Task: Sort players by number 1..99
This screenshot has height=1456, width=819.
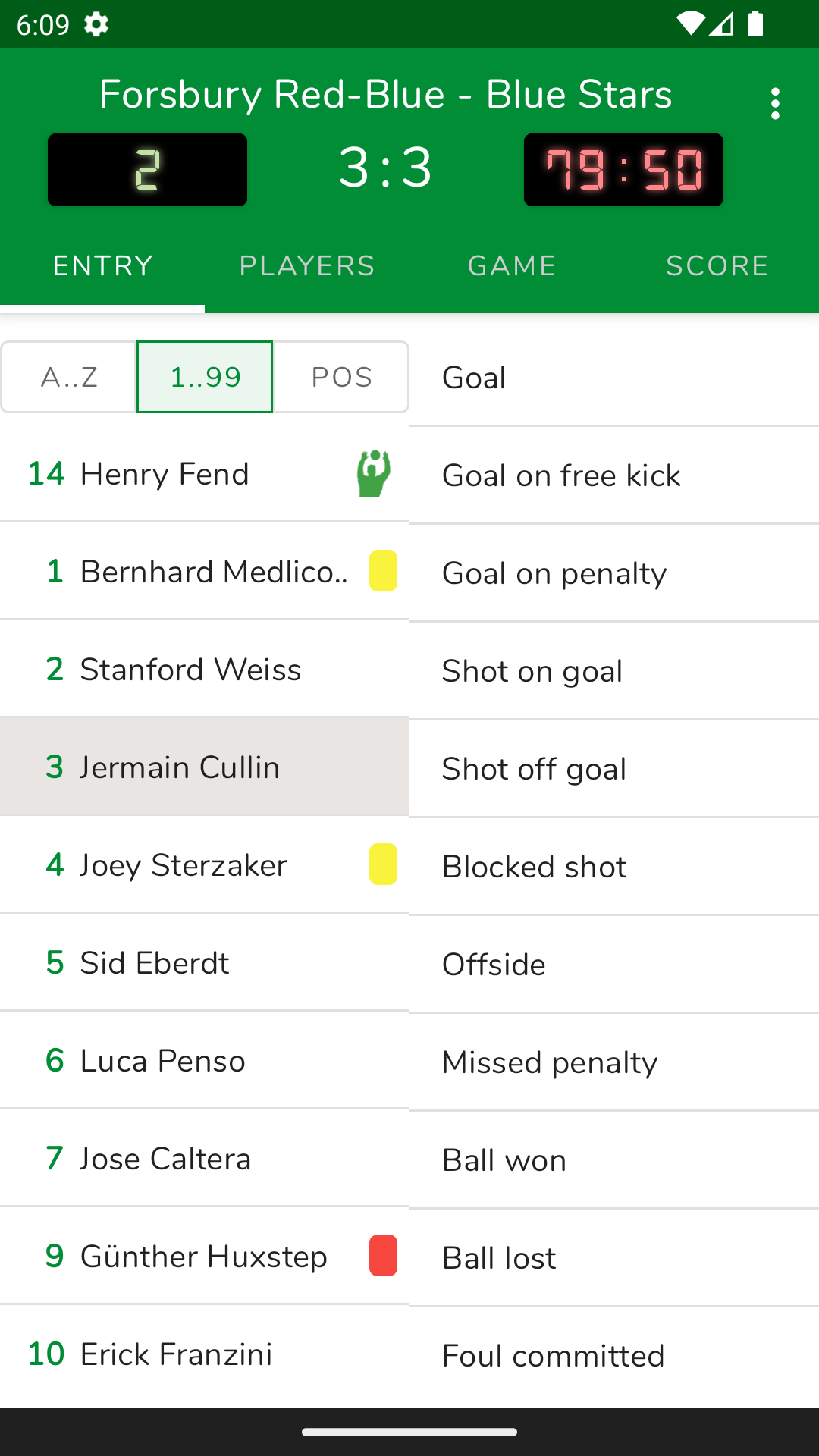Action: point(205,377)
